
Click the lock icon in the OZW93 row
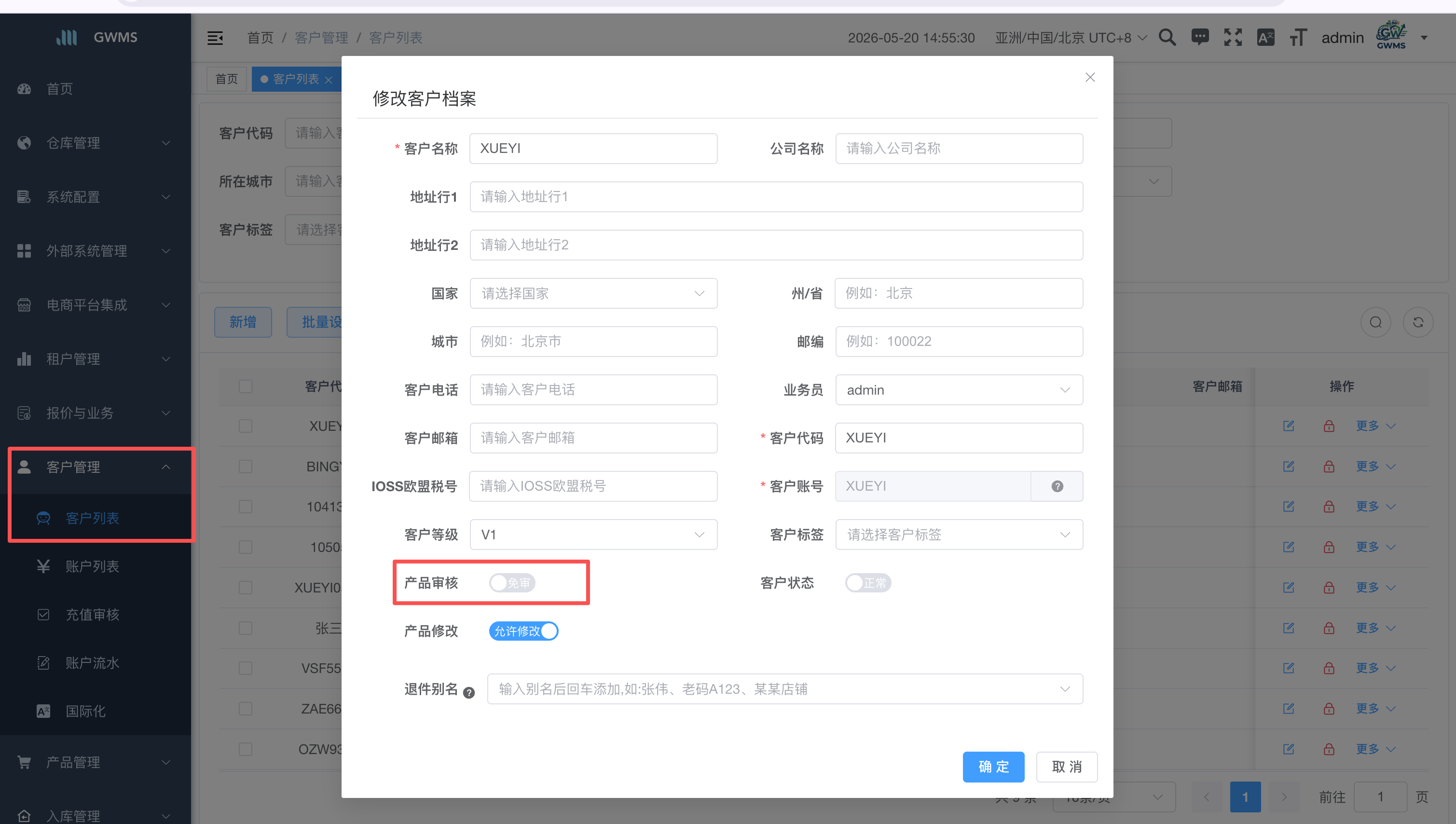pyautogui.click(x=1329, y=749)
